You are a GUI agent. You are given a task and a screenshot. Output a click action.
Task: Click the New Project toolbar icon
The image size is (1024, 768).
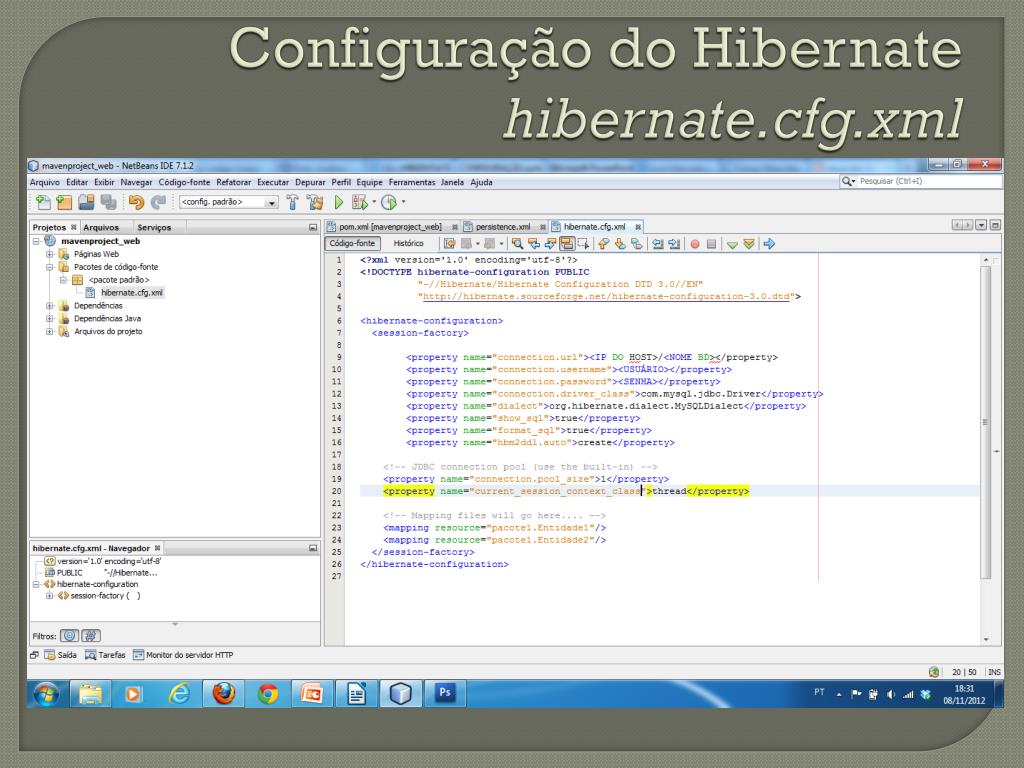pyautogui.click(x=64, y=202)
